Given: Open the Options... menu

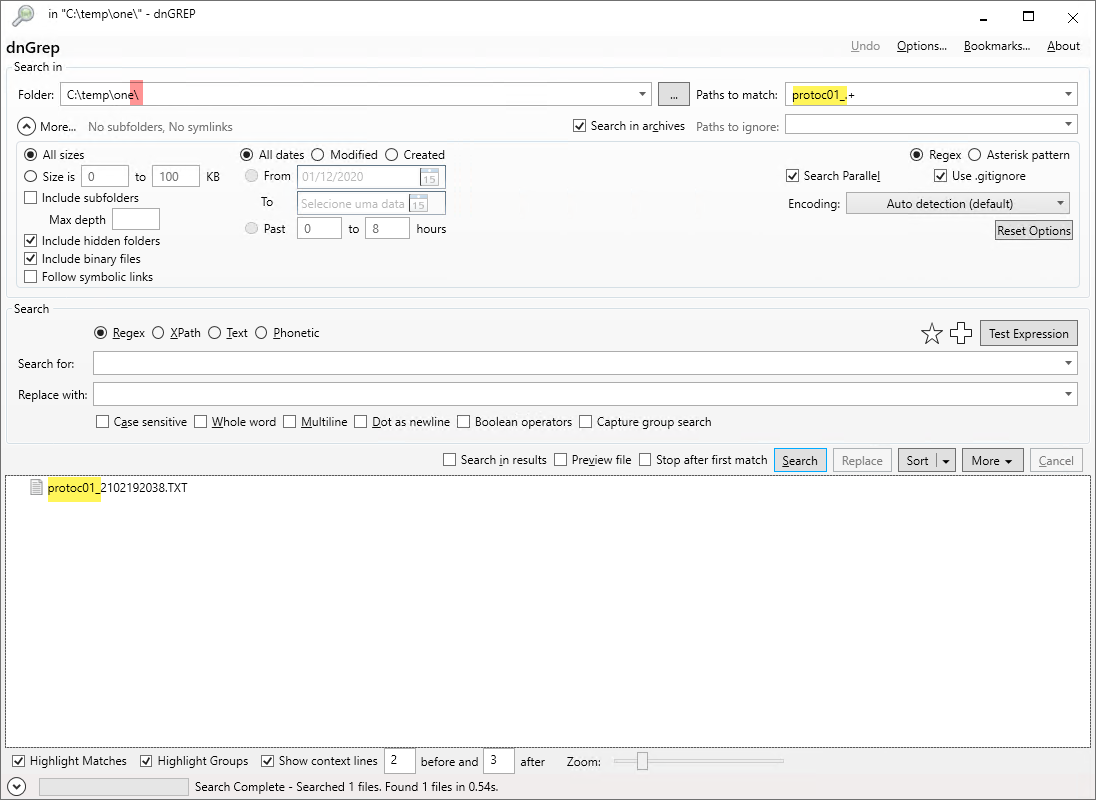Looking at the screenshot, I should [x=921, y=45].
